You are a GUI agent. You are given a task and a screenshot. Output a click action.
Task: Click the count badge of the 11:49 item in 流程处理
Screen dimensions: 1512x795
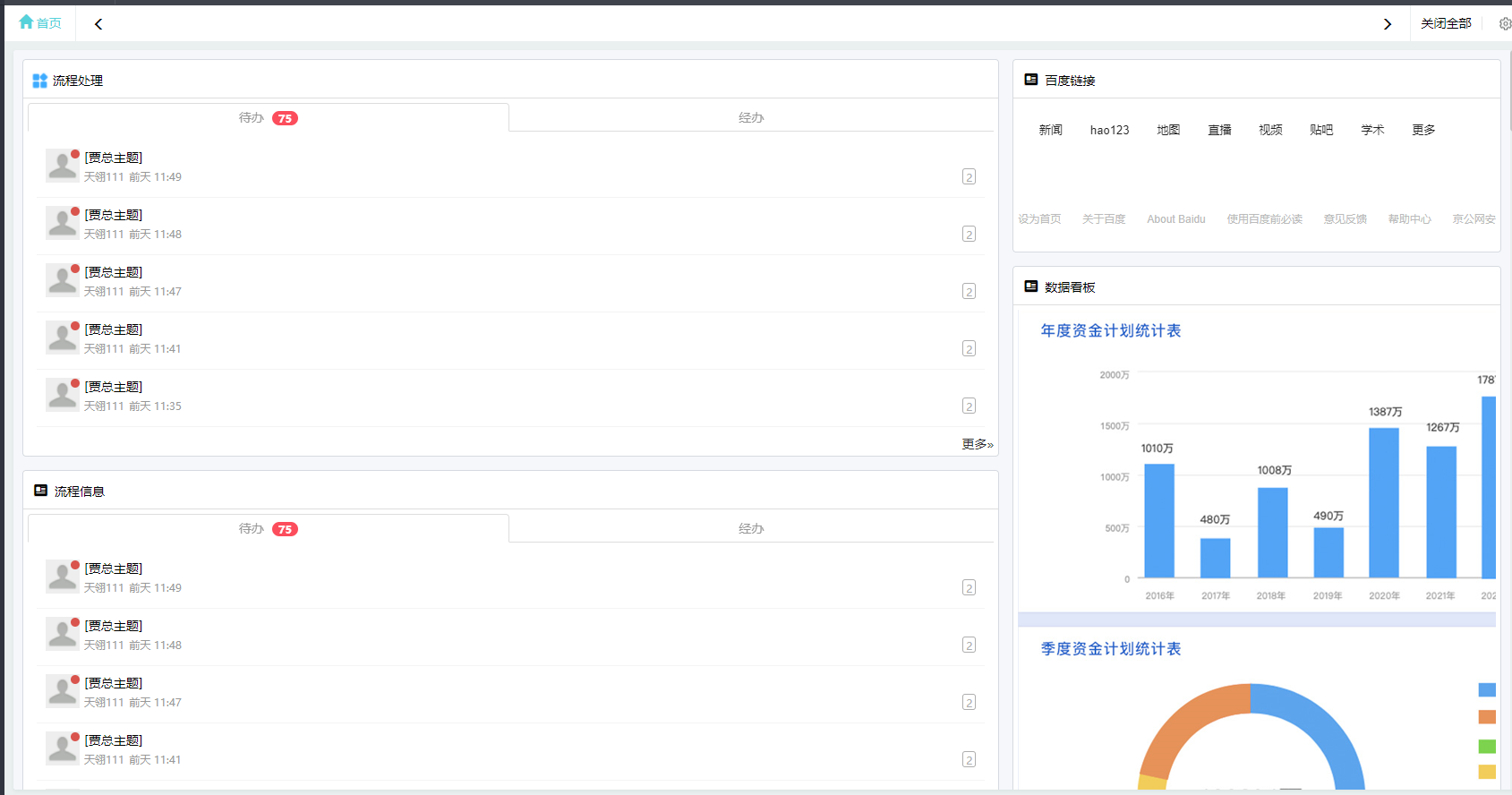[x=969, y=176]
